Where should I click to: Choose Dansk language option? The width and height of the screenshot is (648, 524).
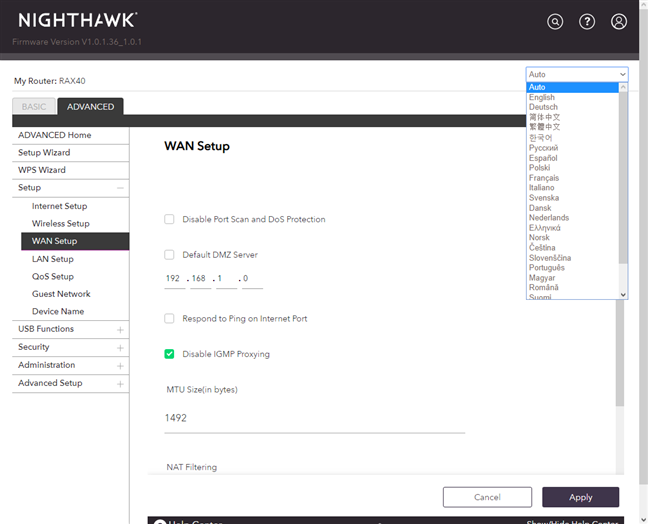(573, 208)
